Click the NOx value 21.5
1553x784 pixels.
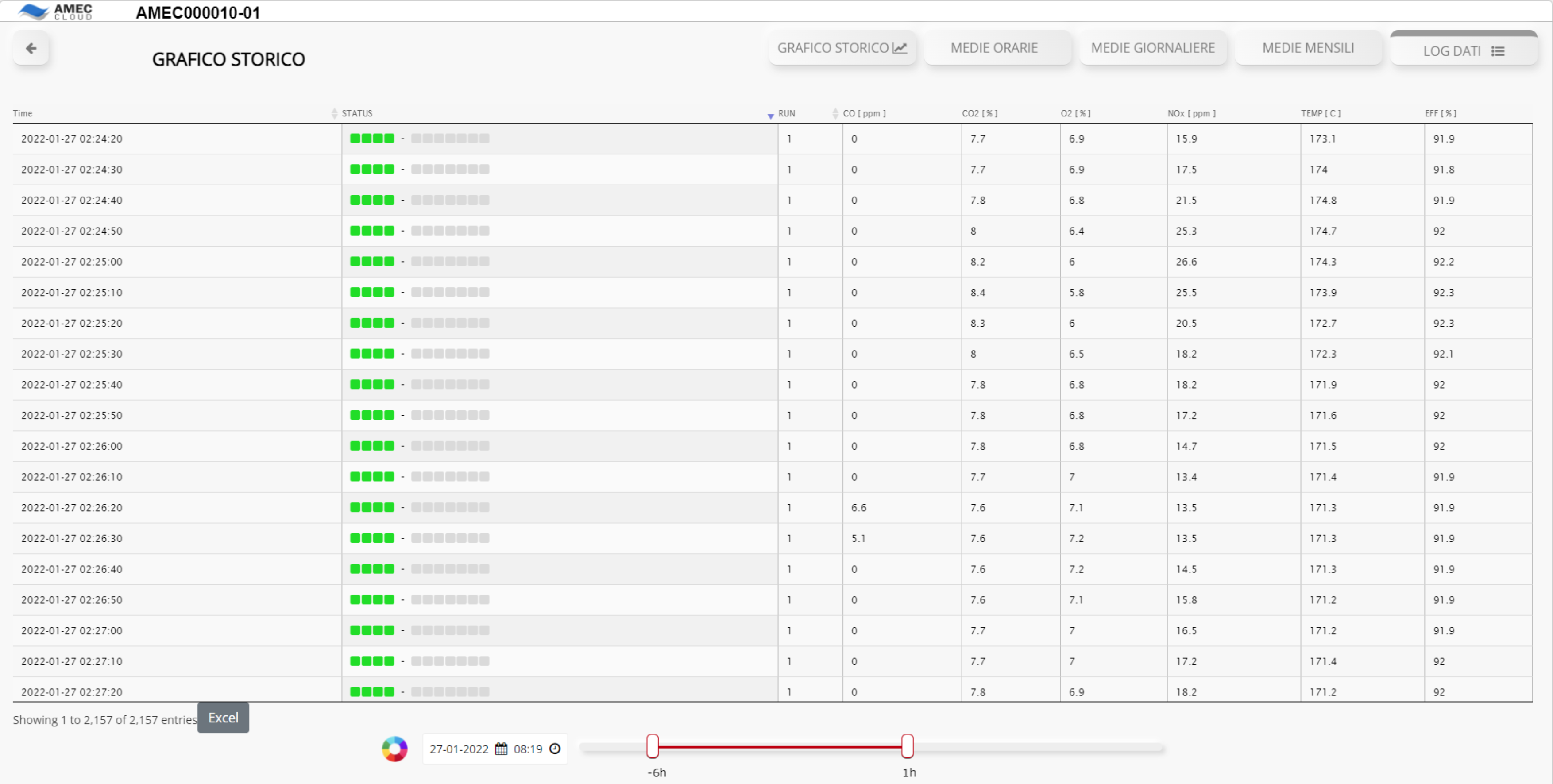[1186, 200]
